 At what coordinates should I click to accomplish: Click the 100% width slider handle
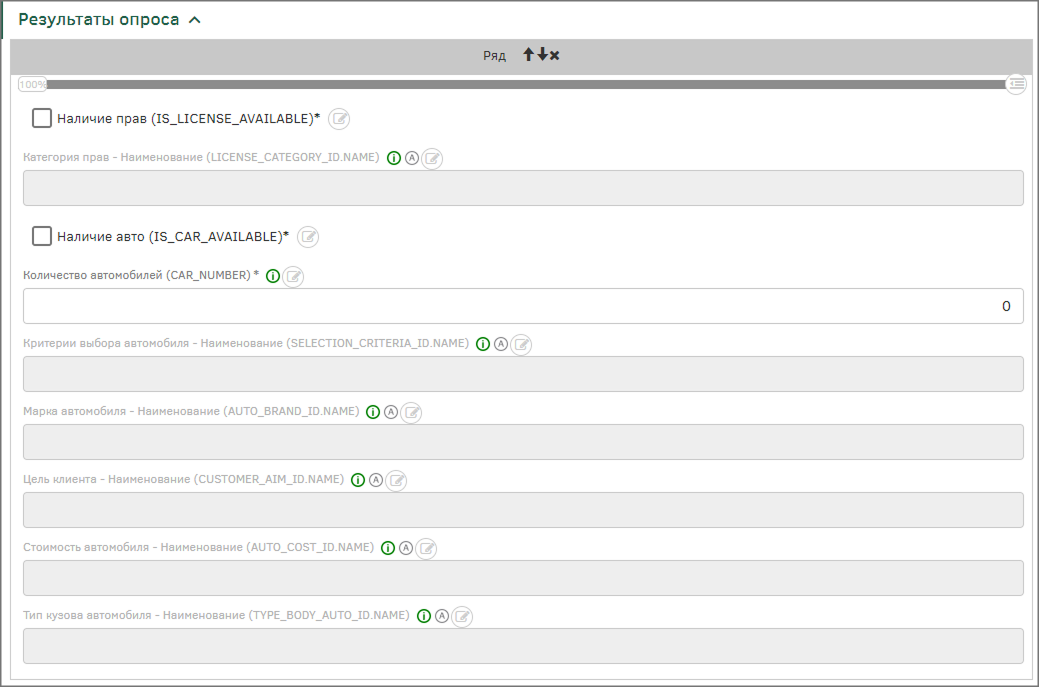[33, 85]
